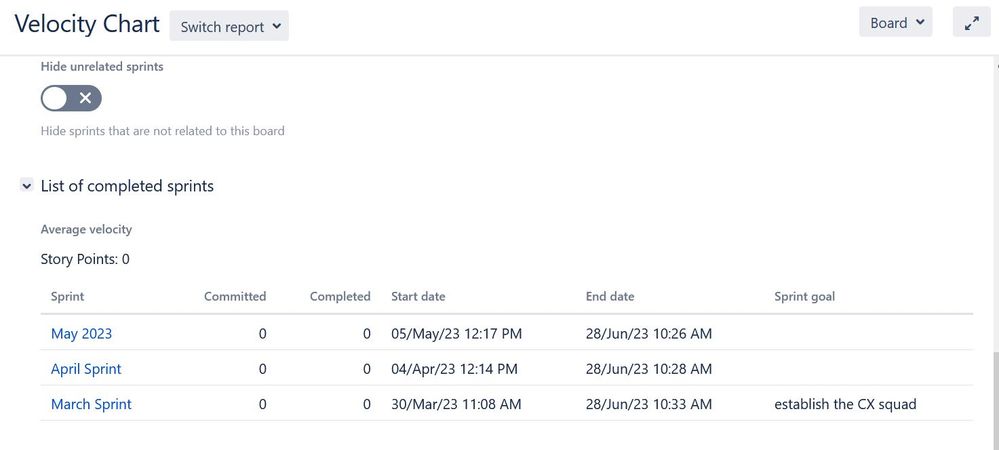Select the start date 30/Mar/23 11:08 AM
The image size is (999, 450).
click(456, 404)
